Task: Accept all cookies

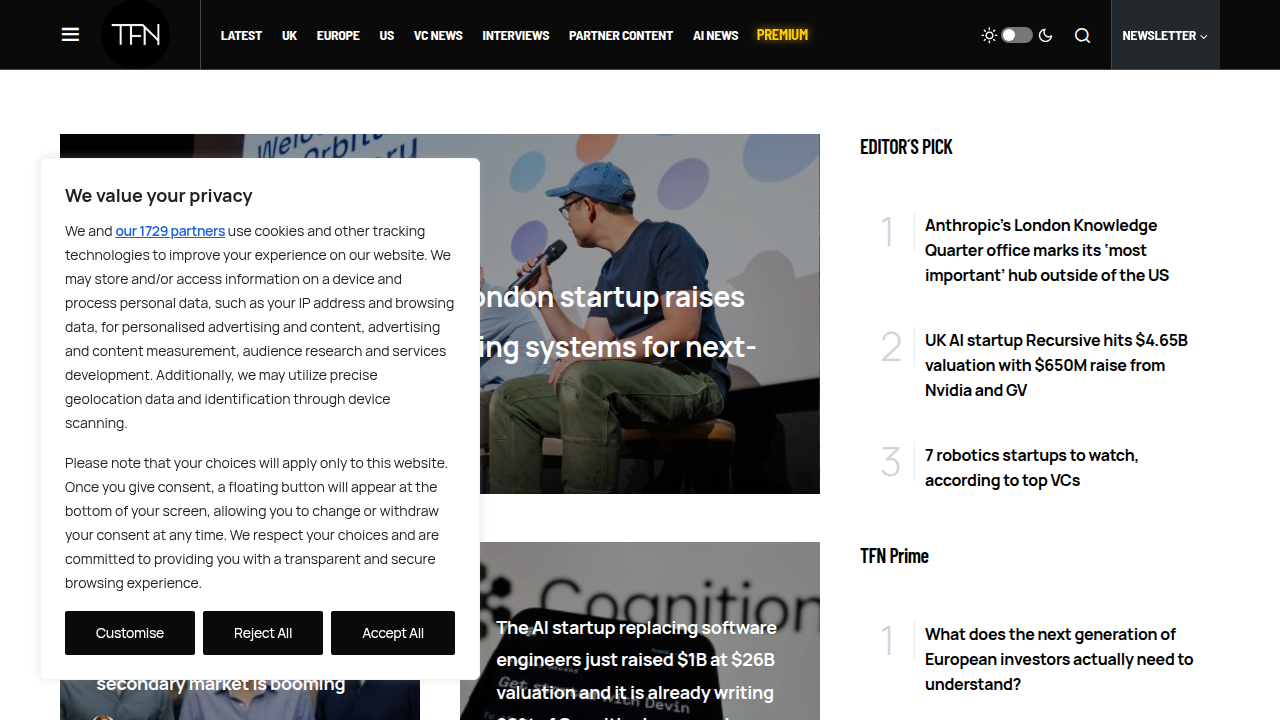Action: [x=393, y=633]
